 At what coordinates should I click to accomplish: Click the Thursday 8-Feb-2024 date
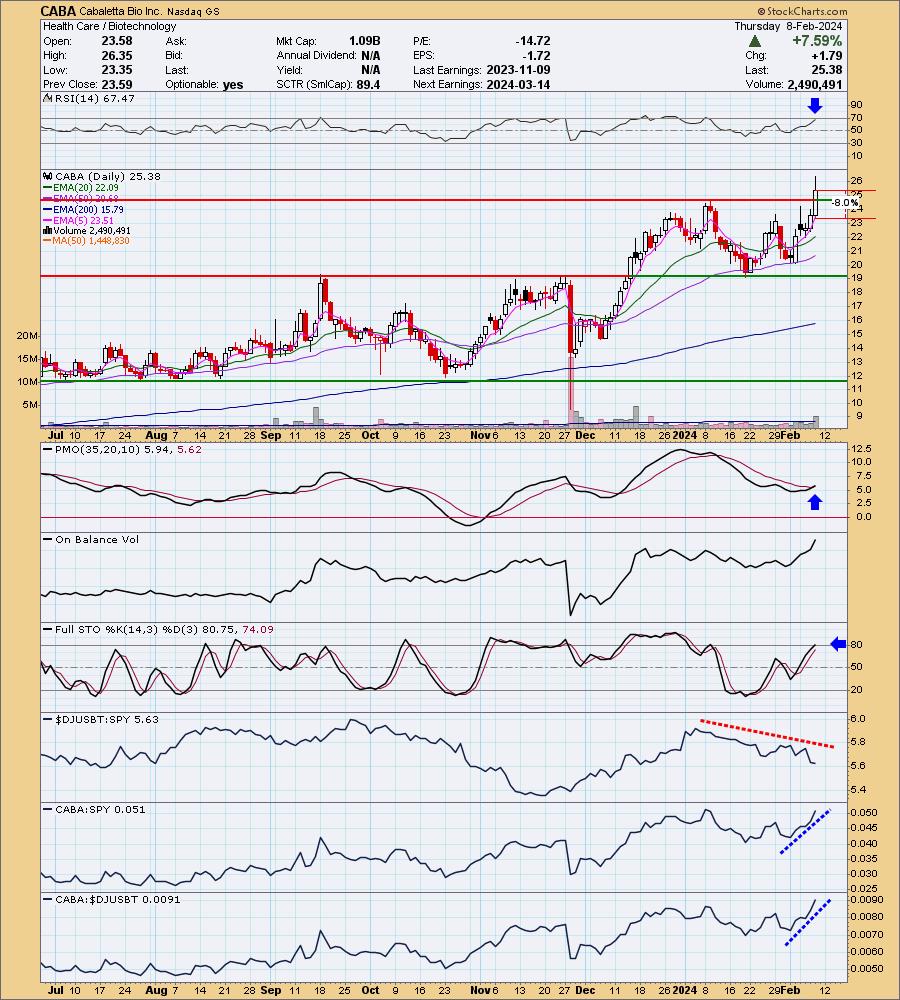tap(788, 26)
